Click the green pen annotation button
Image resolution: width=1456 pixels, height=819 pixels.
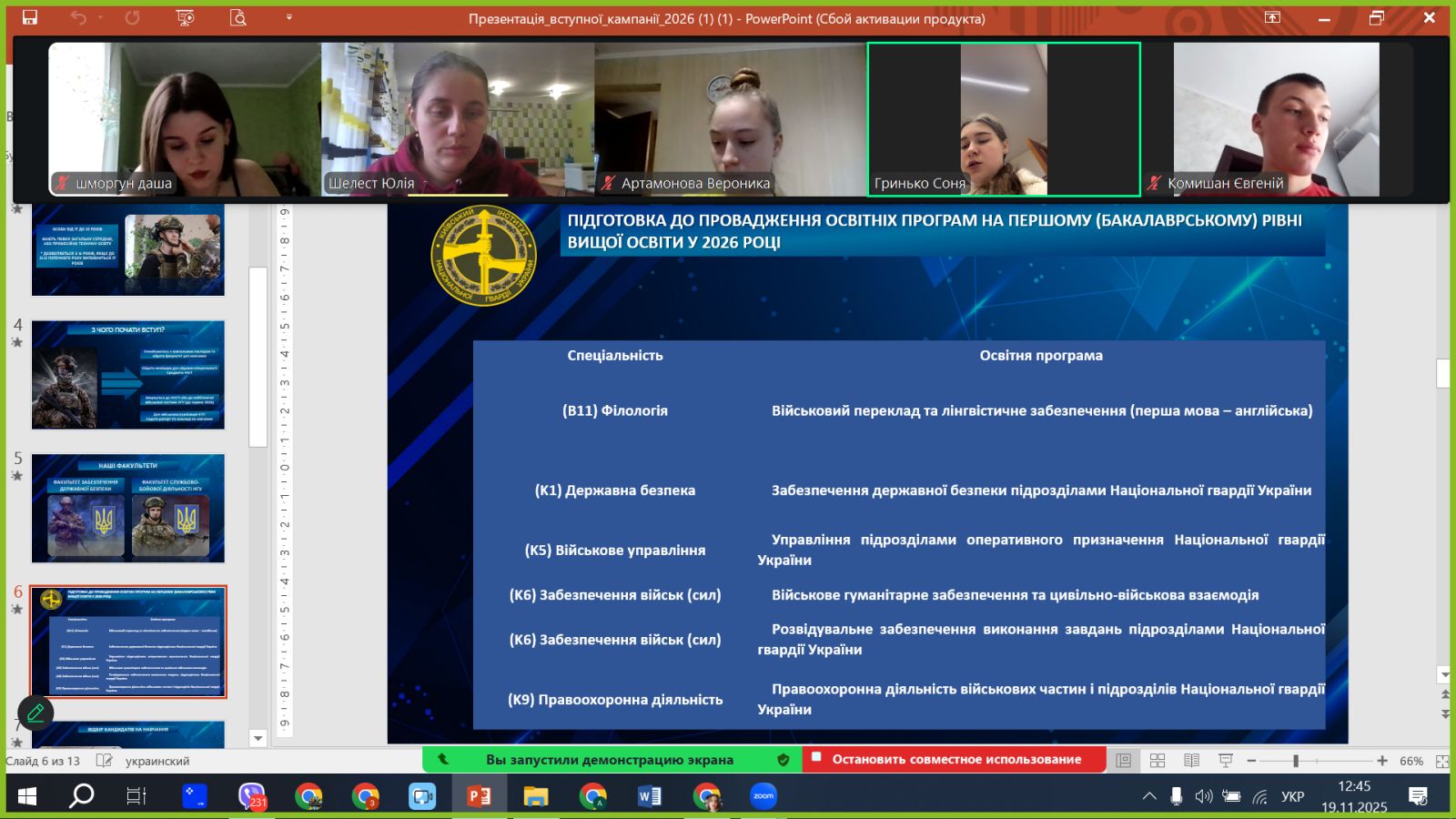tap(35, 713)
